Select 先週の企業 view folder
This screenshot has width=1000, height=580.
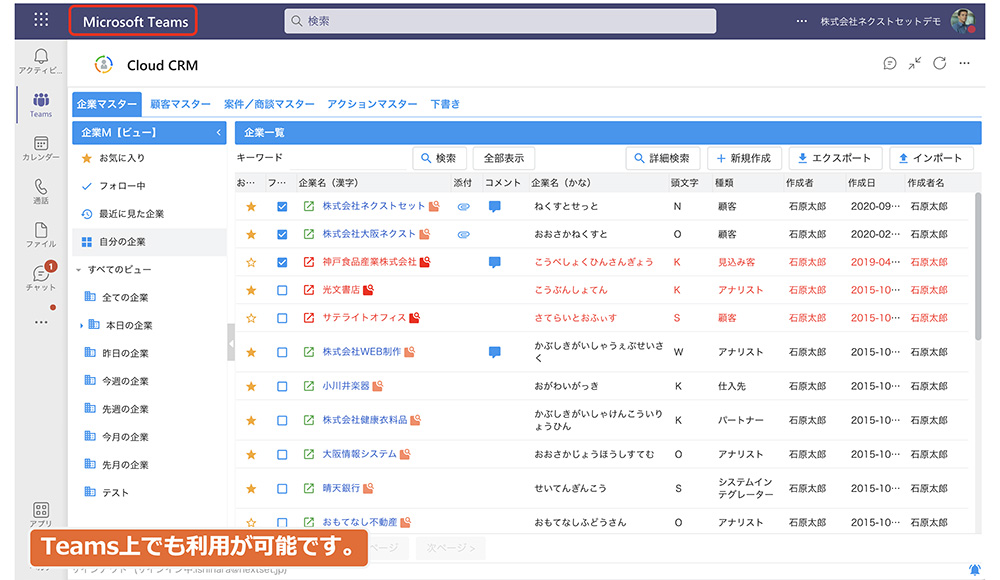(126, 409)
